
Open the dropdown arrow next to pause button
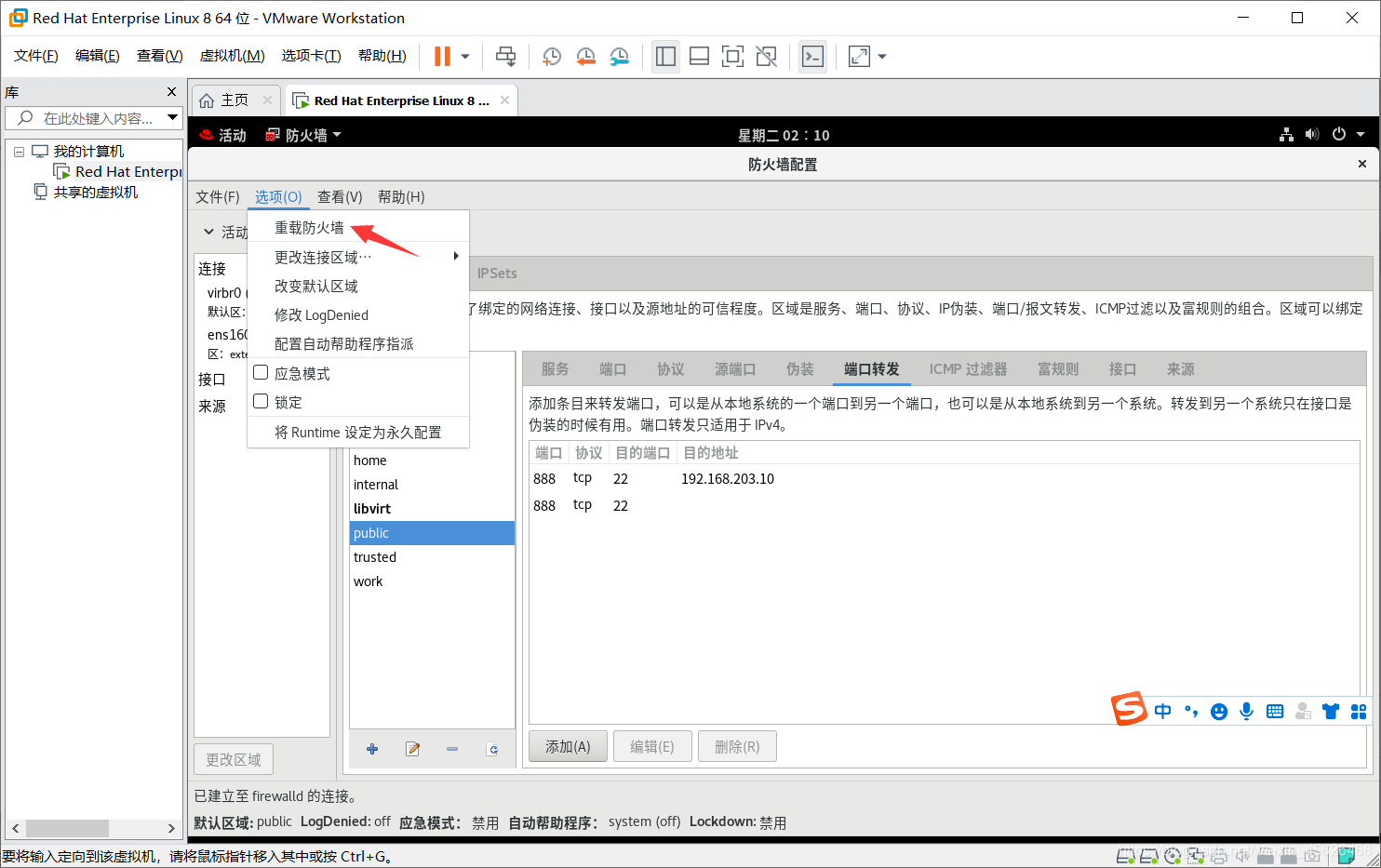pos(465,57)
